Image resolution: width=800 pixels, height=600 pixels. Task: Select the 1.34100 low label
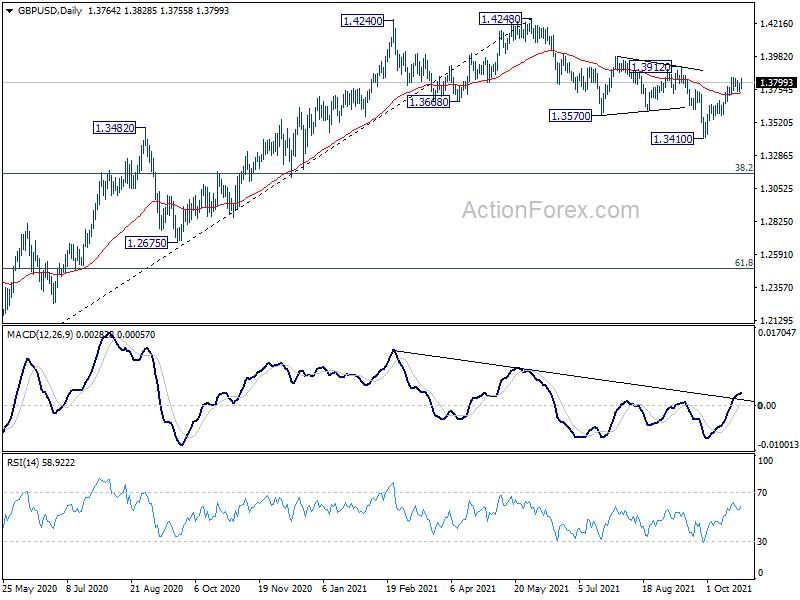click(672, 138)
